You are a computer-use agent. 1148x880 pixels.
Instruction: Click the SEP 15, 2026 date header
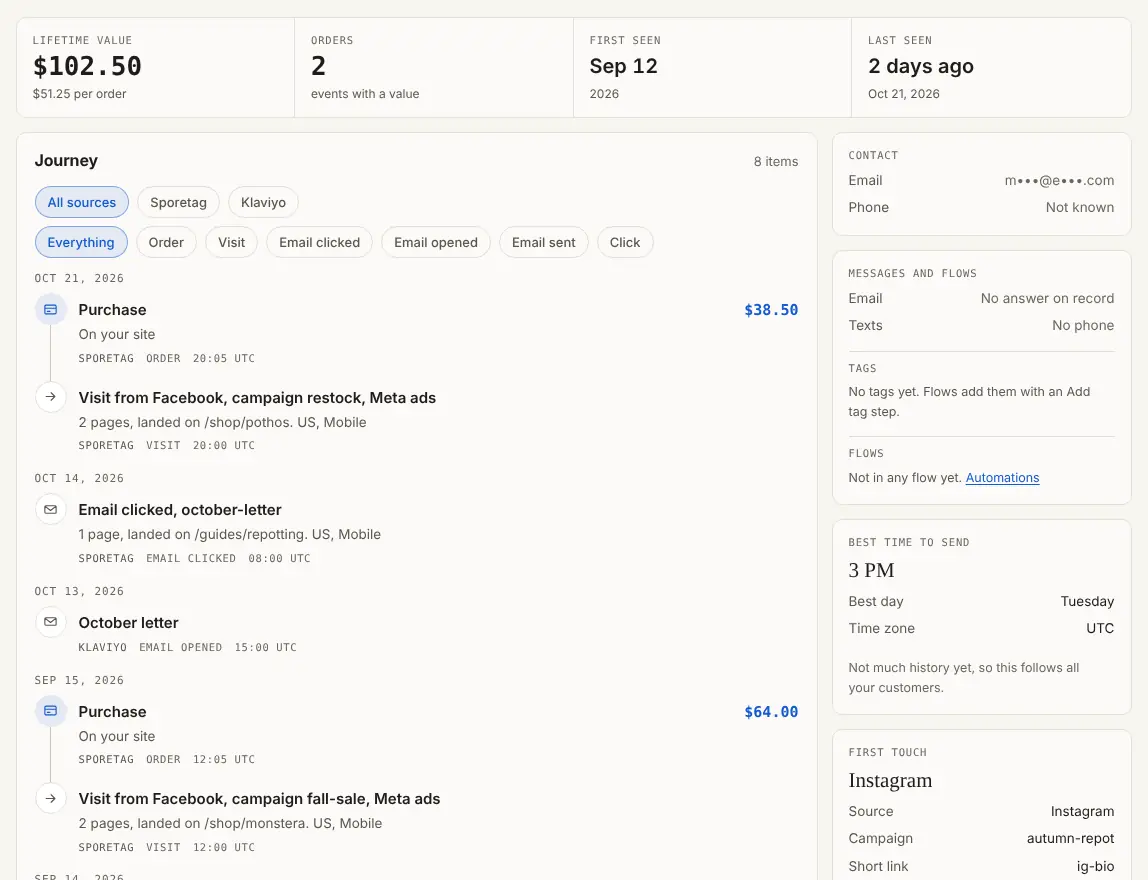tap(79, 680)
